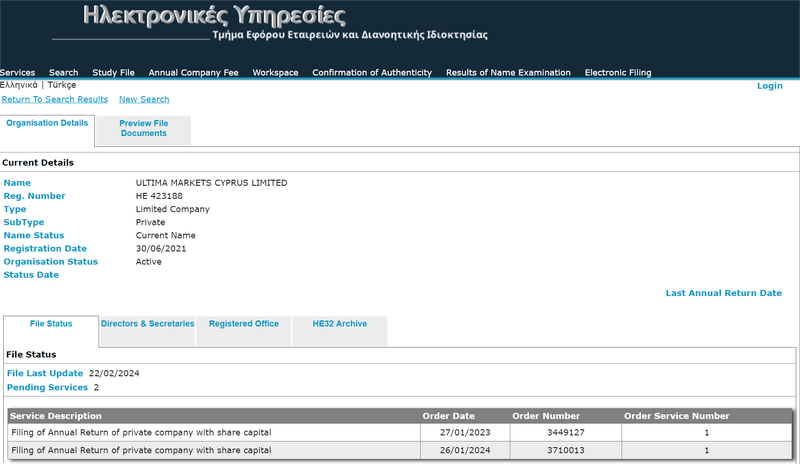Return To Search Results link
The height and width of the screenshot is (464, 800).
tap(55, 100)
